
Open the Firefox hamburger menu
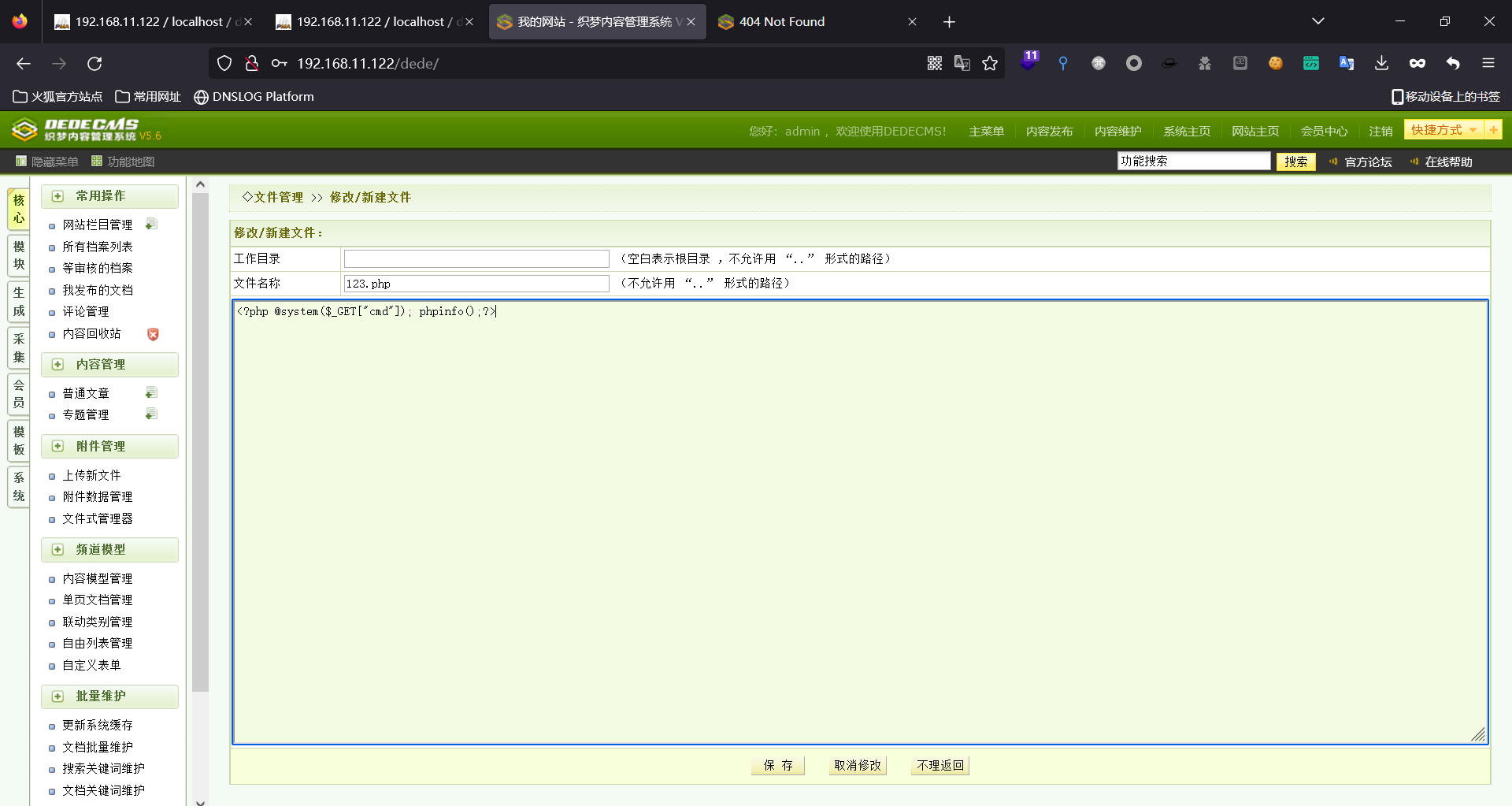click(1488, 64)
